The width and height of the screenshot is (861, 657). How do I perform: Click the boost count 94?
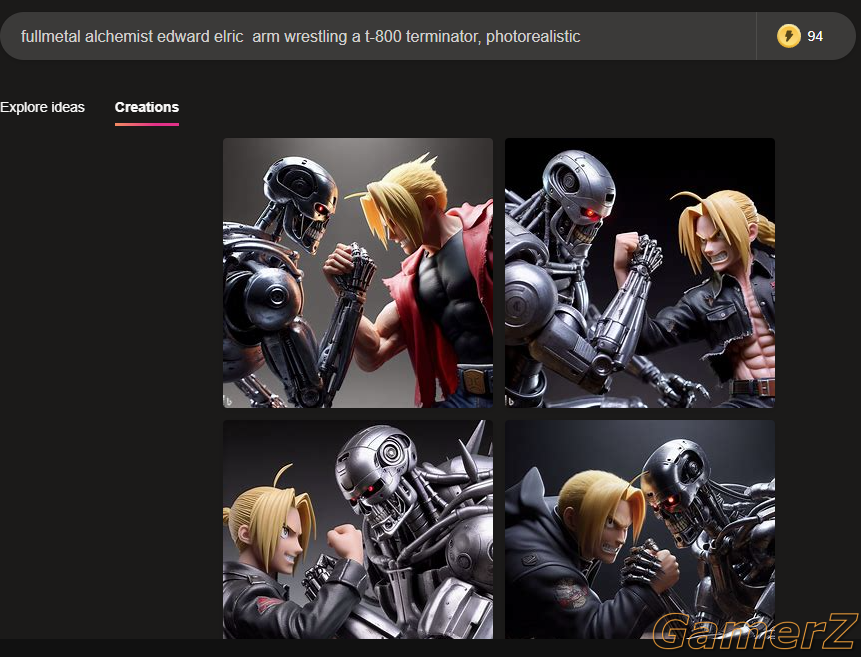(x=815, y=36)
